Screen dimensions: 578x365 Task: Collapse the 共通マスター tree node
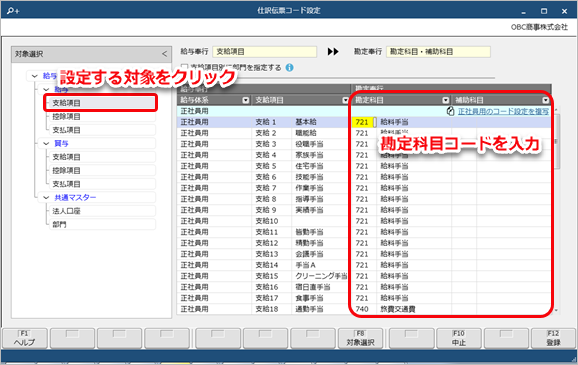click(x=46, y=198)
